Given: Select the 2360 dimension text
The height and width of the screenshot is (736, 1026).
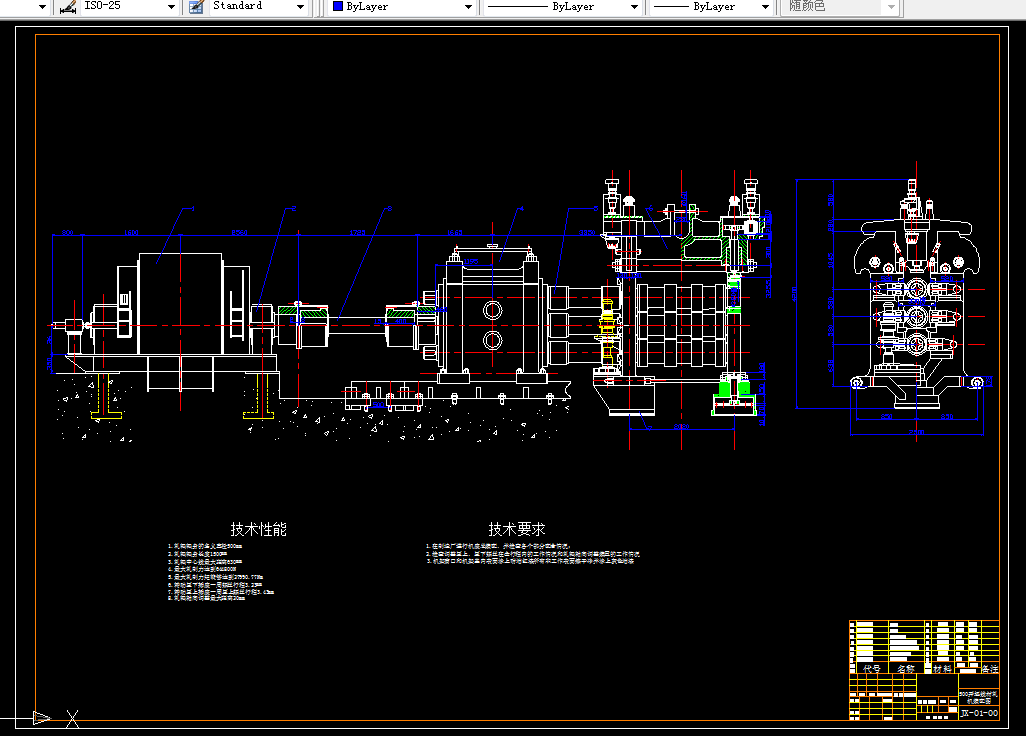Looking at the screenshot, I should [239, 233].
